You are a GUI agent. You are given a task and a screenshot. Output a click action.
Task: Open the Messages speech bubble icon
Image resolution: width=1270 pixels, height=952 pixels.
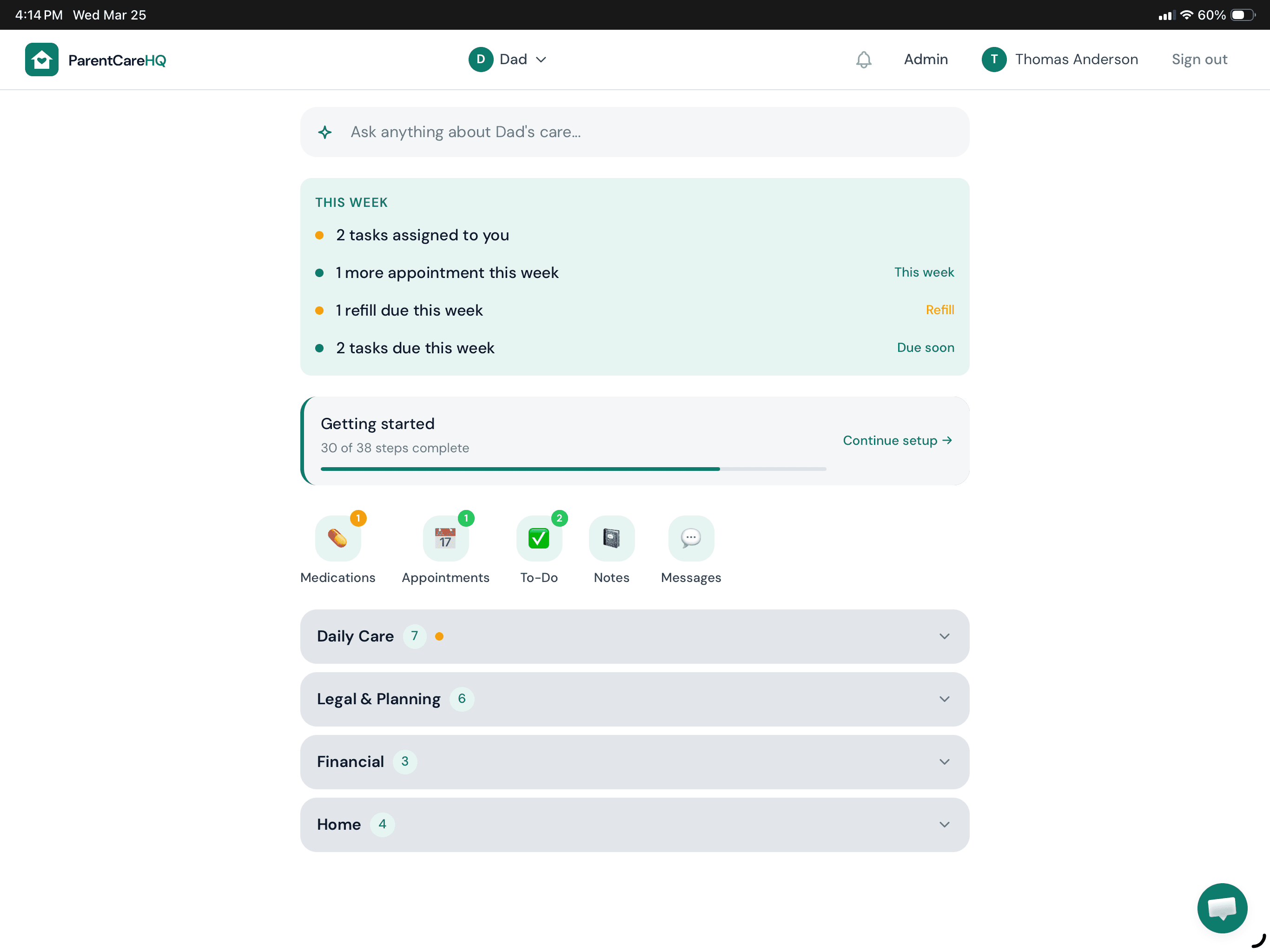(x=691, y=538)
